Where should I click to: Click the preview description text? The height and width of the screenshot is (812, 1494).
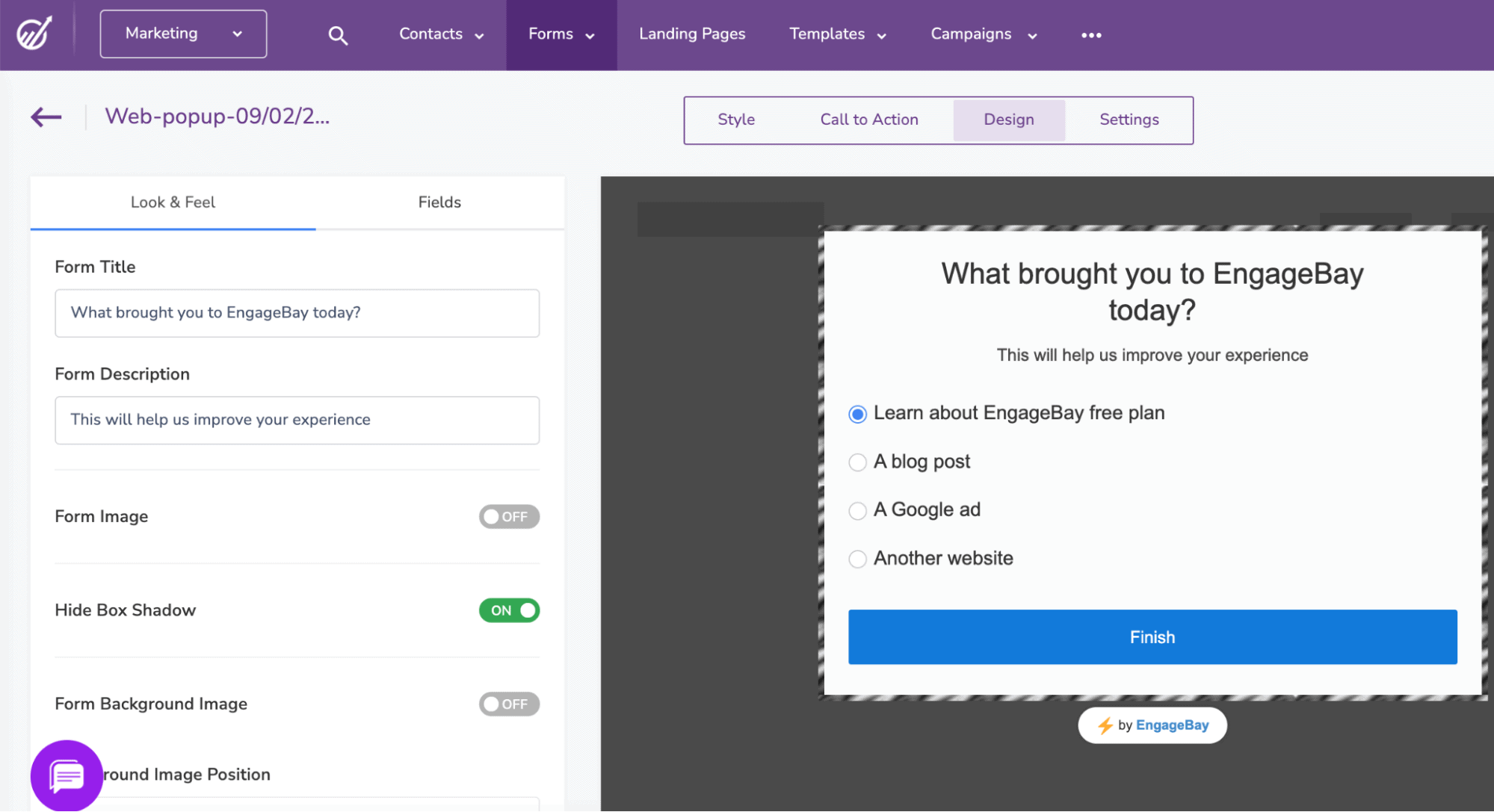coord(1152,356)
